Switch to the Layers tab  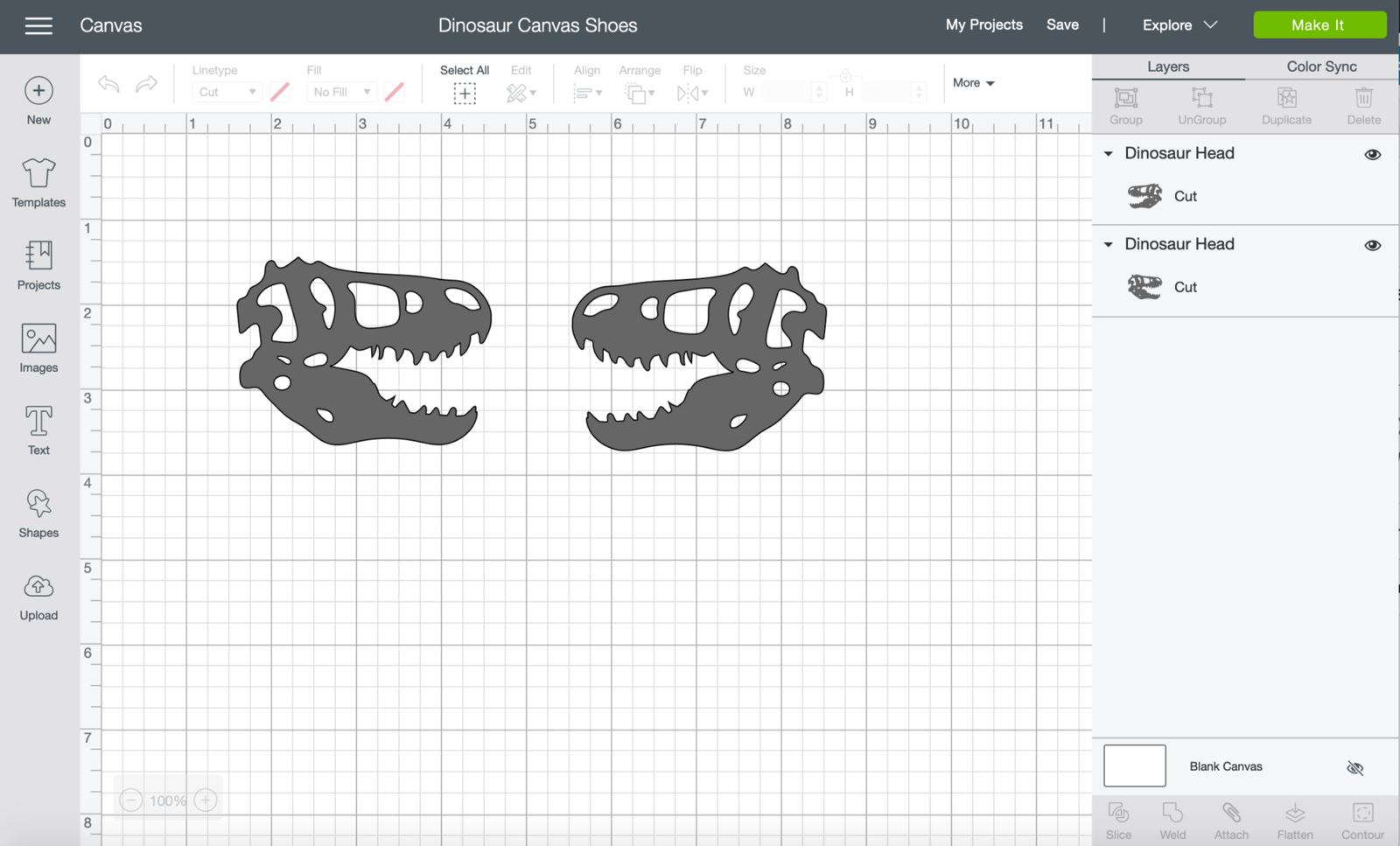pos(1168,66)
